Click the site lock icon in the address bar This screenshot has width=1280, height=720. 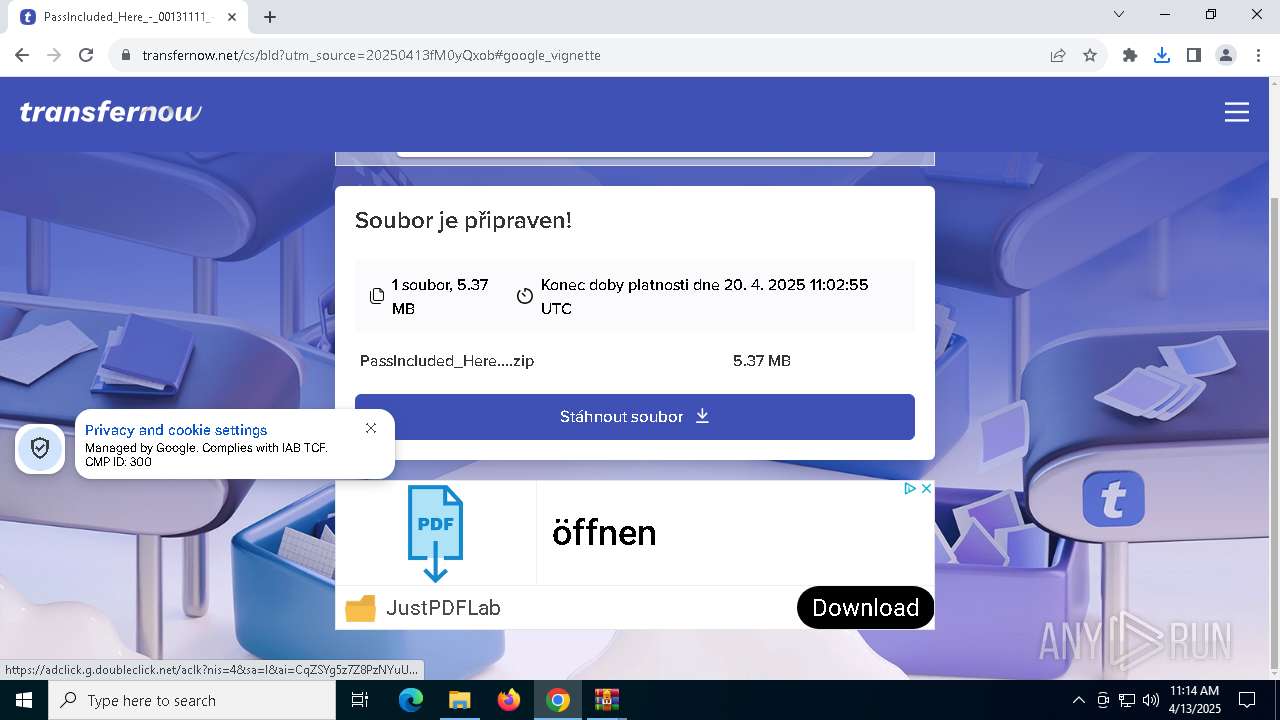pyautogui.click(x=126, y=56)
